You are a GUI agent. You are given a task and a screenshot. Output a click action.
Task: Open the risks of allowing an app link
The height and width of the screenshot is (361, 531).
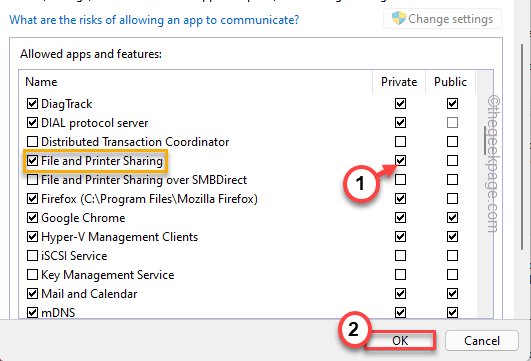tap(154, 20)
